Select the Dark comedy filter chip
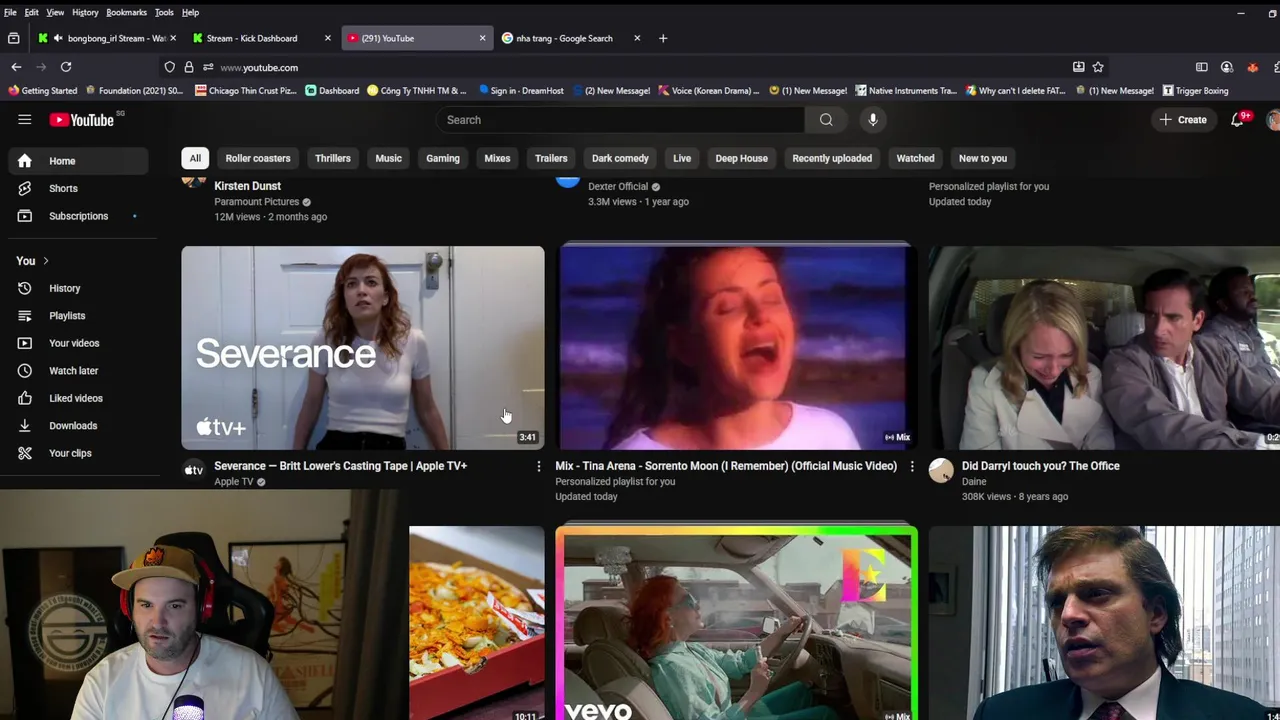This screenshot has width=1280, height=720. click(x=620, y=158)
